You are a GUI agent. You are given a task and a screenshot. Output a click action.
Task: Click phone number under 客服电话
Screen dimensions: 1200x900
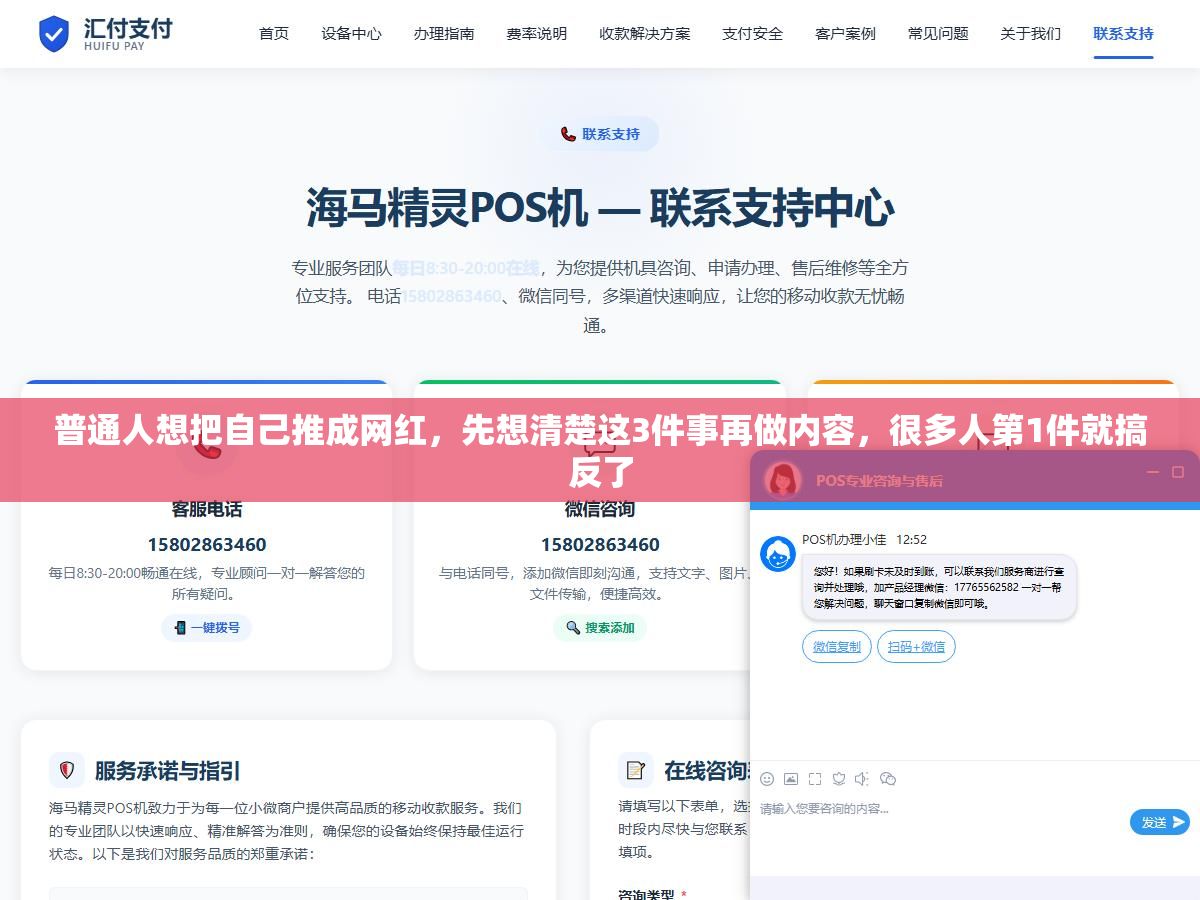pyautogui.click(x=207, y=545)
